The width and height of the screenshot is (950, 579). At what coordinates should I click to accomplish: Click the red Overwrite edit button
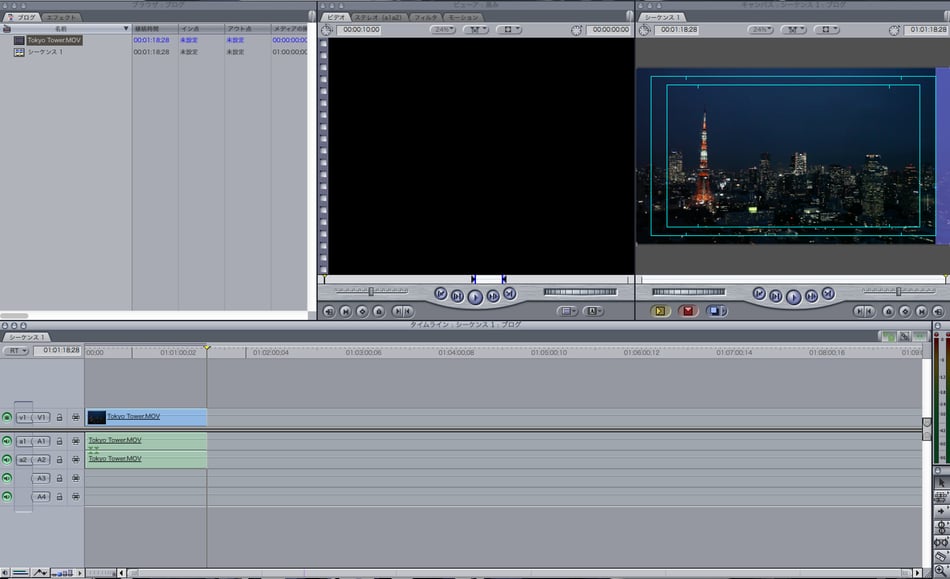[x=688, y=311]
